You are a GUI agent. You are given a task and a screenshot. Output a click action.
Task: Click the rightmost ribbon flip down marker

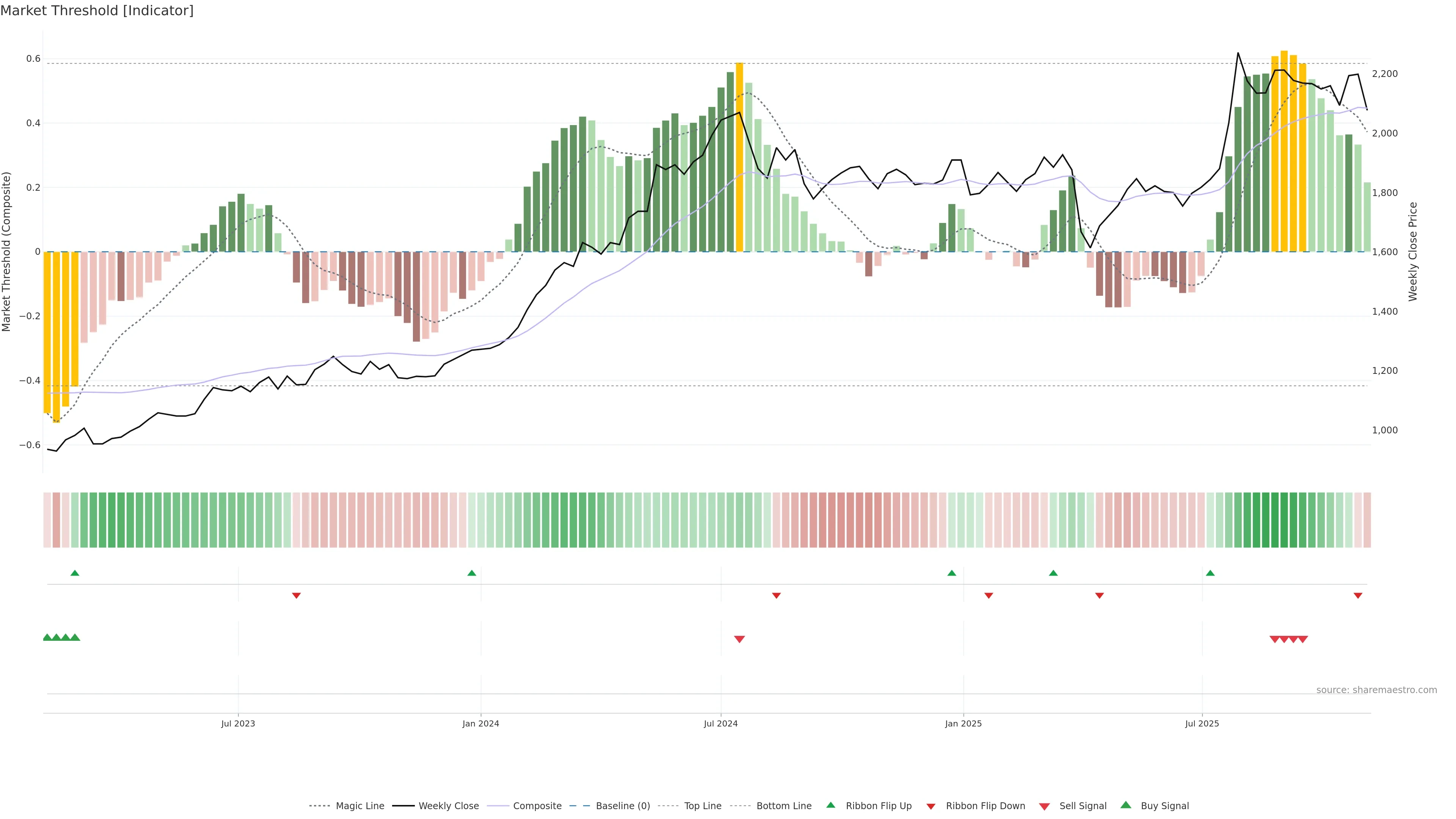pos(1358,596)
